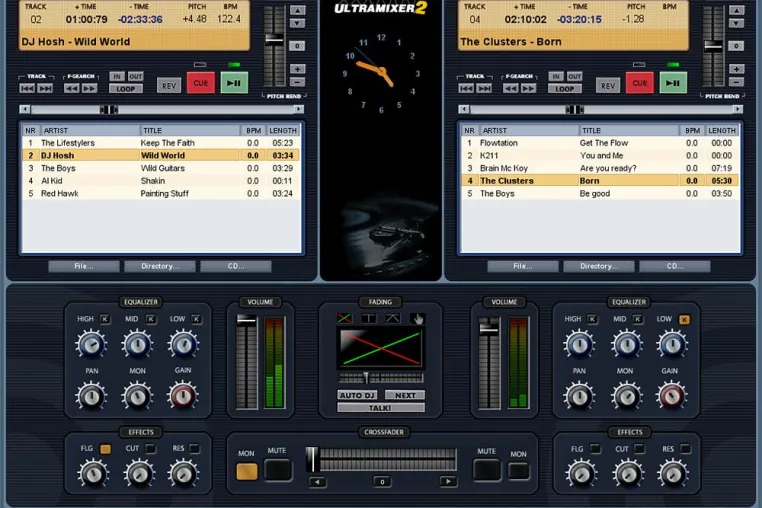
Task: Click NEXT in fading panel
Action: coord(405,395)
